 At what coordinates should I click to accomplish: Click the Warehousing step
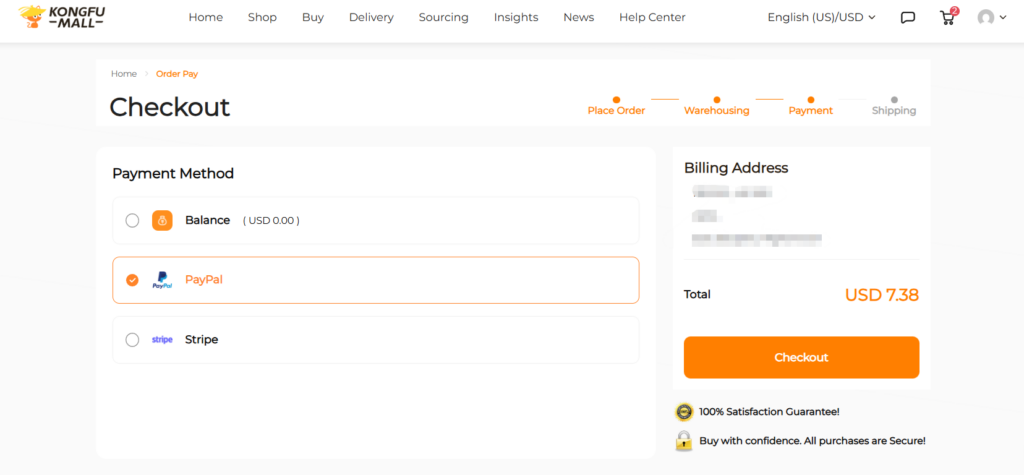[x=716, y=106]
